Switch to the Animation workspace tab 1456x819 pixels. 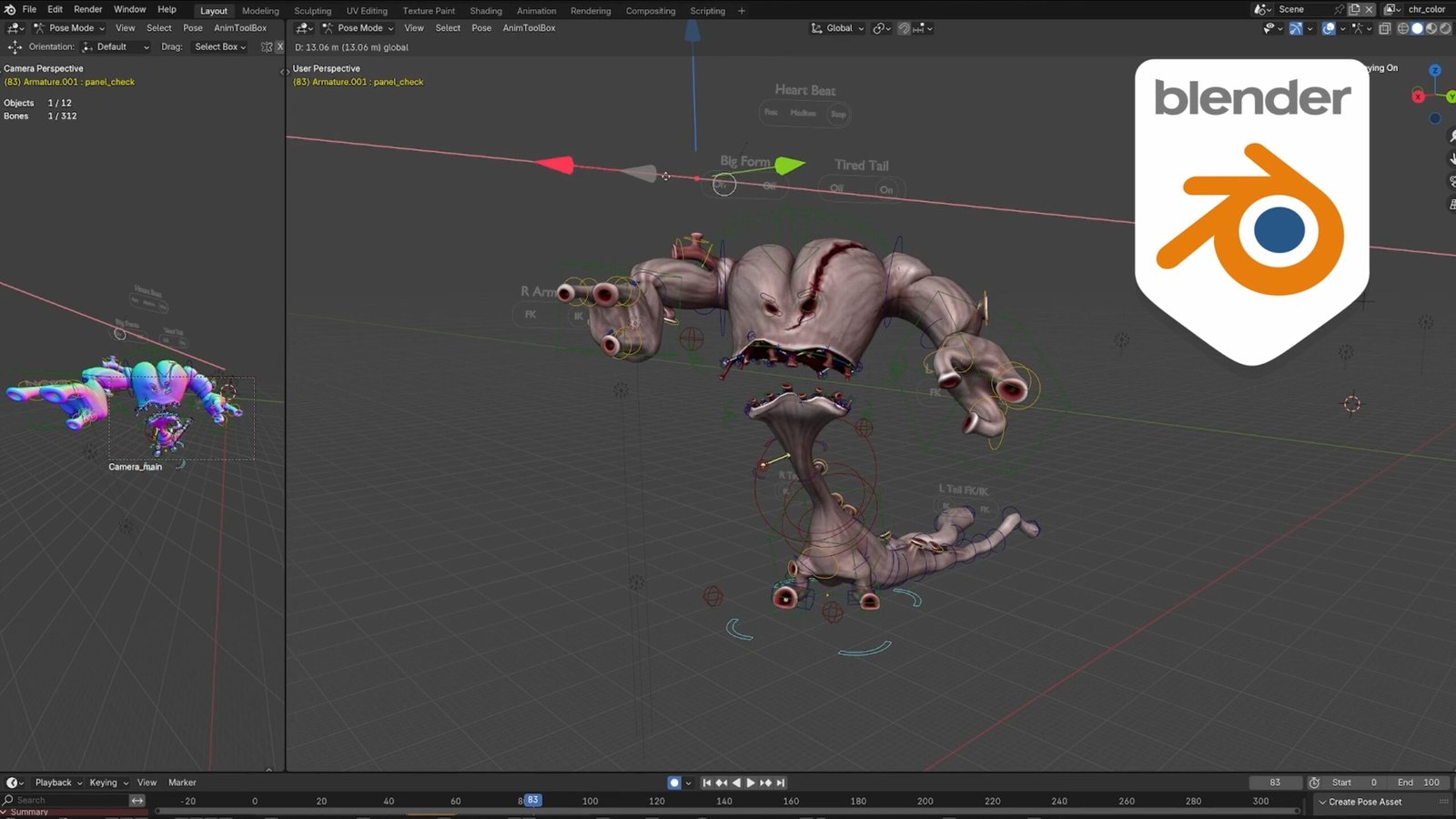pyautogui.click(x=536, y=11)
